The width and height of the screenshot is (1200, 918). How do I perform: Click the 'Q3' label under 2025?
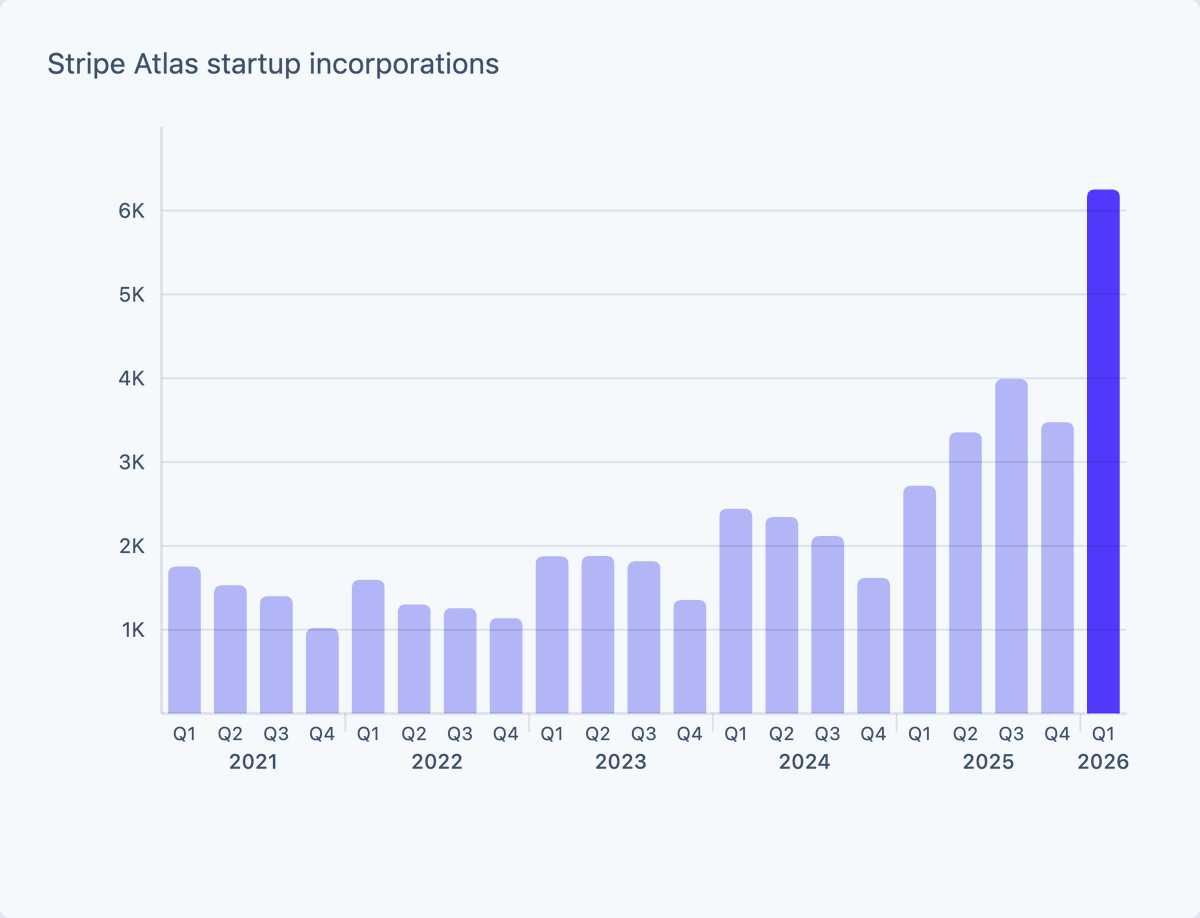coord(1011,734)
